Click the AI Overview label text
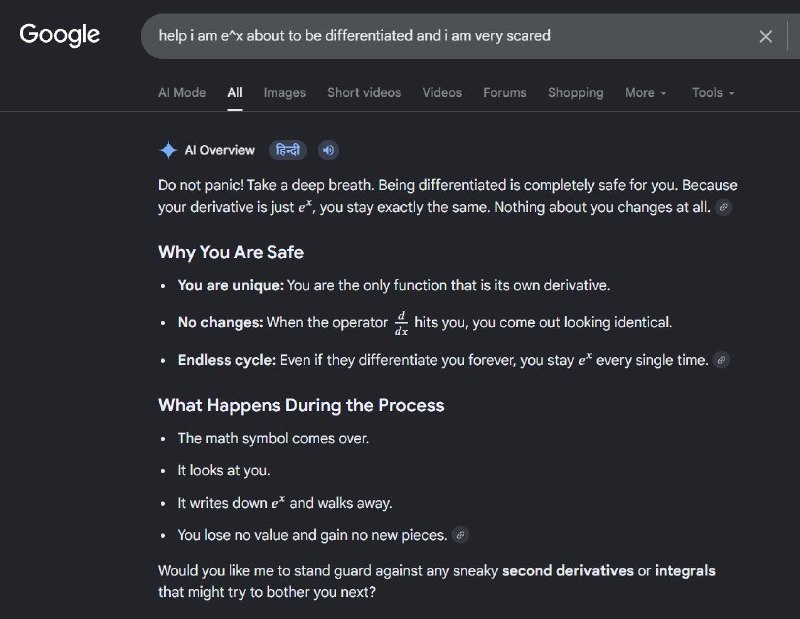 pyautogui.click(x=219, y=150)
